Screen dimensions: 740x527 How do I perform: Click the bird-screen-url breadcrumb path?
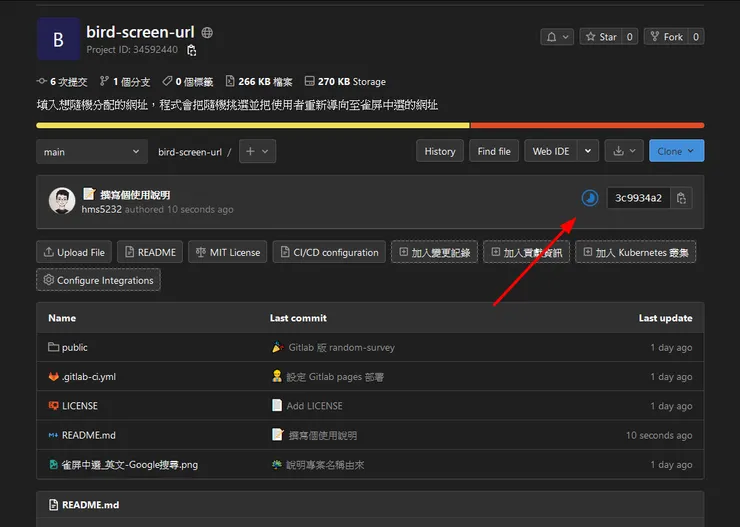tap(190, 152)
